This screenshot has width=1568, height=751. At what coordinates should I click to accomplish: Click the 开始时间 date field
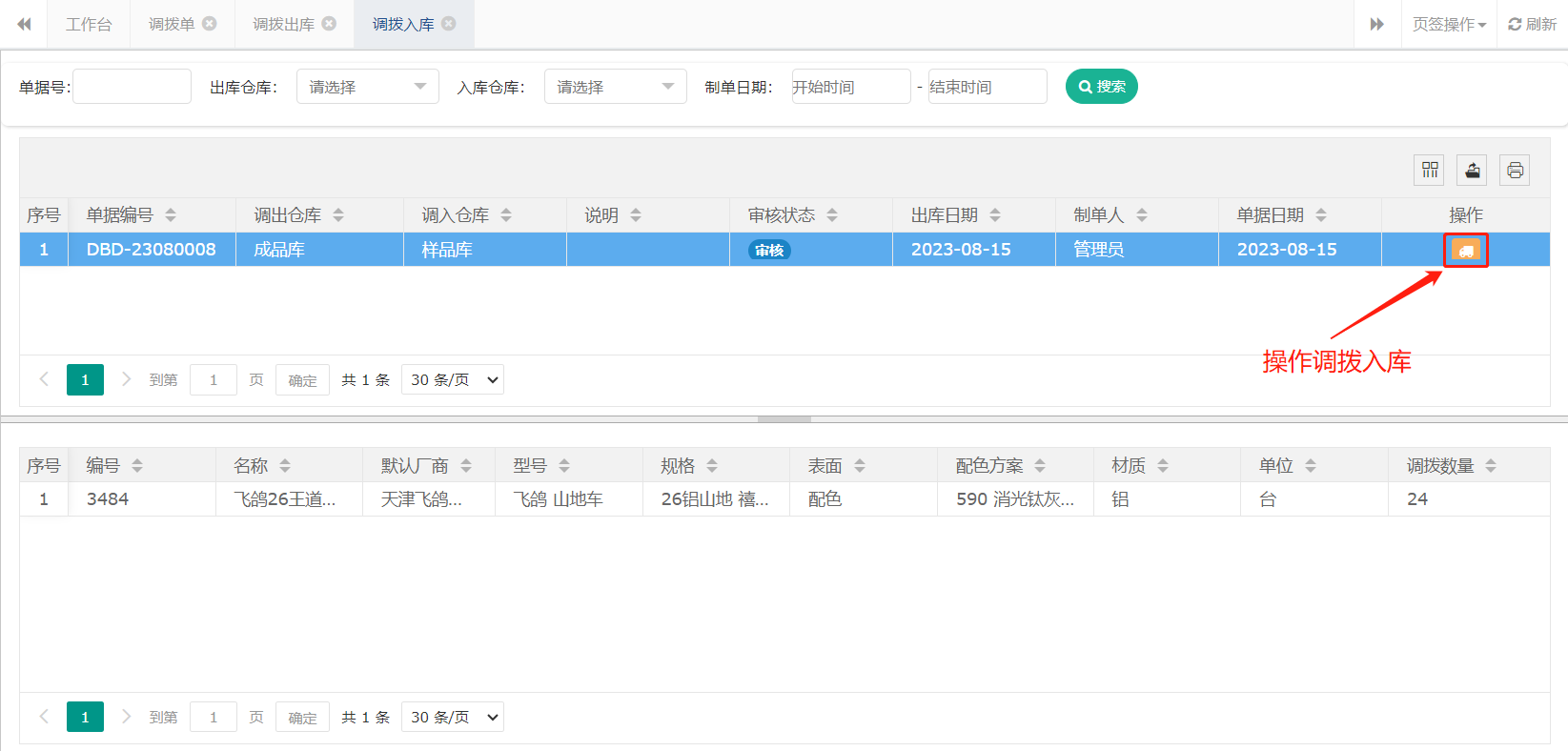coord(850,87)
